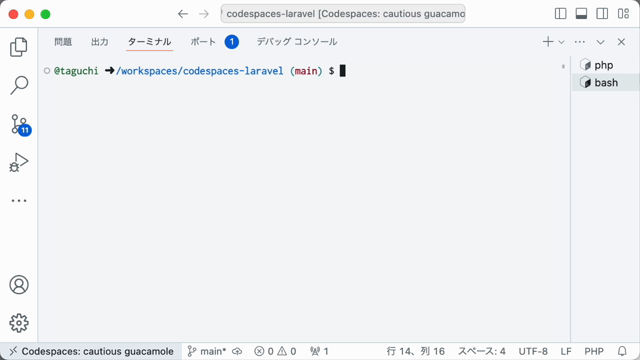
Task: Open the デバッグ コンソール tab
Action: pyautogui.click(x=297, y=42)
